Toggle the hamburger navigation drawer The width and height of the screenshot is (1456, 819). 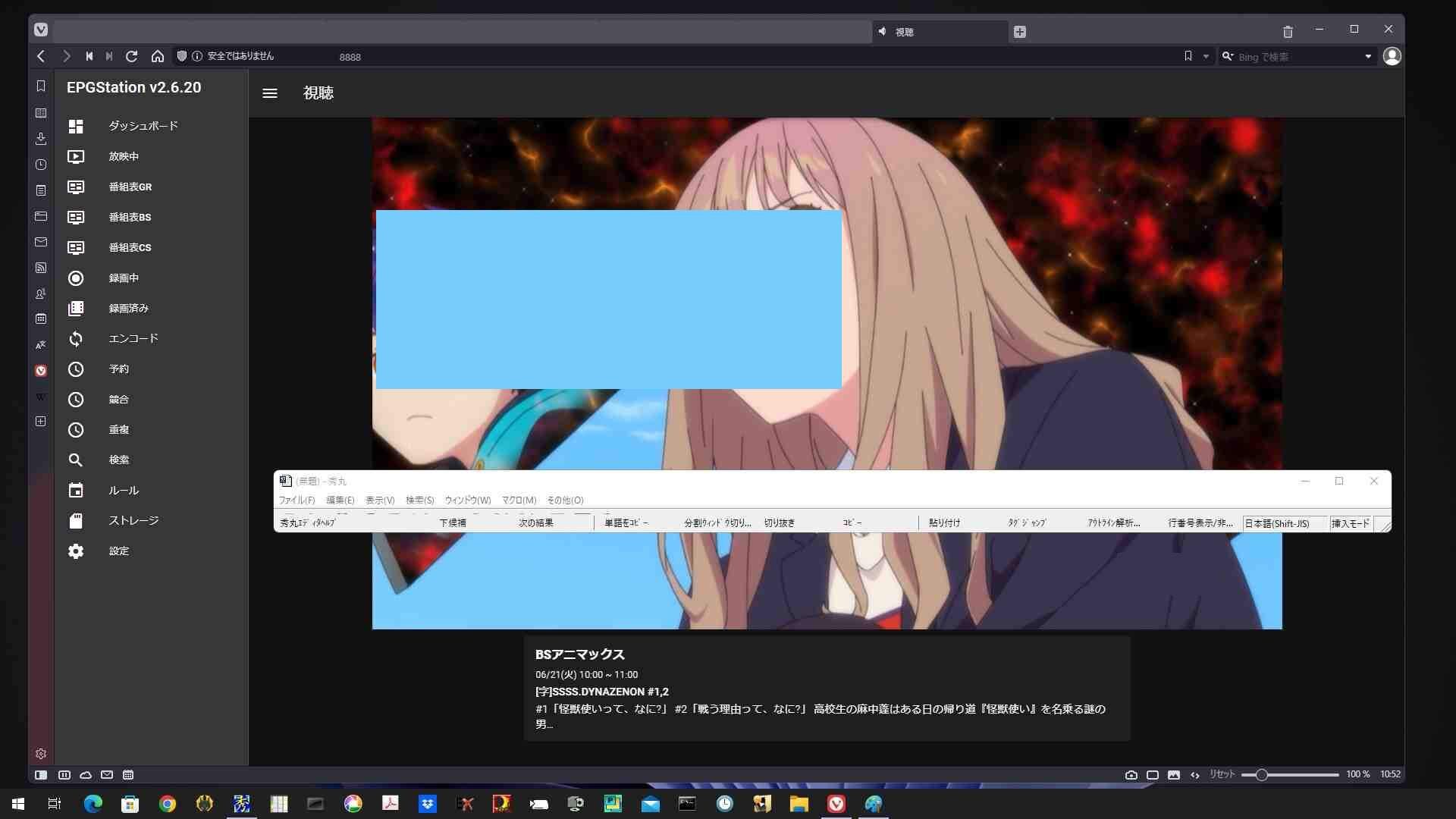point(270,93)
